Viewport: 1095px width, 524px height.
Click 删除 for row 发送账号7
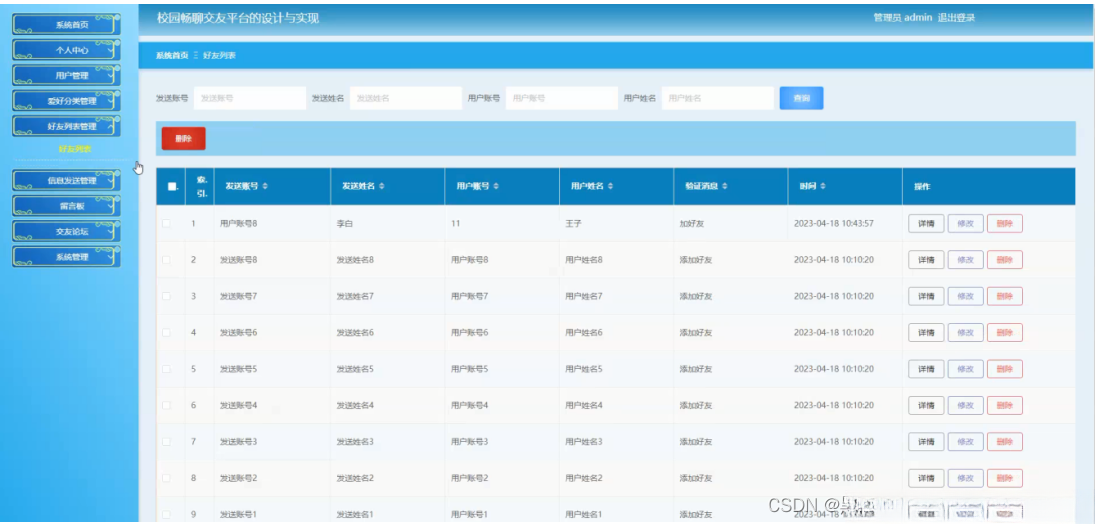pos(1005,296)
